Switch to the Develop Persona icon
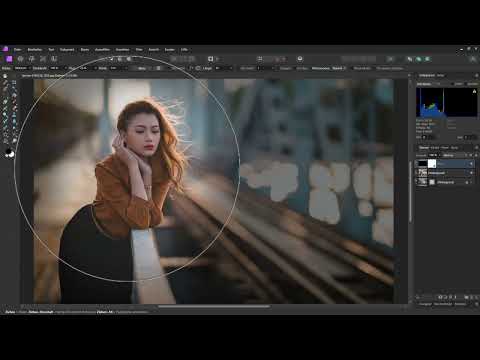The image size is (480, 360). (x=32, y=59)
